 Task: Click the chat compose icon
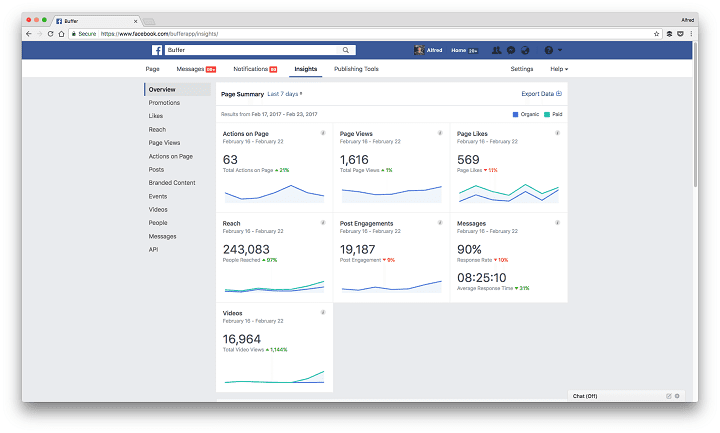[x=669, y=396]
